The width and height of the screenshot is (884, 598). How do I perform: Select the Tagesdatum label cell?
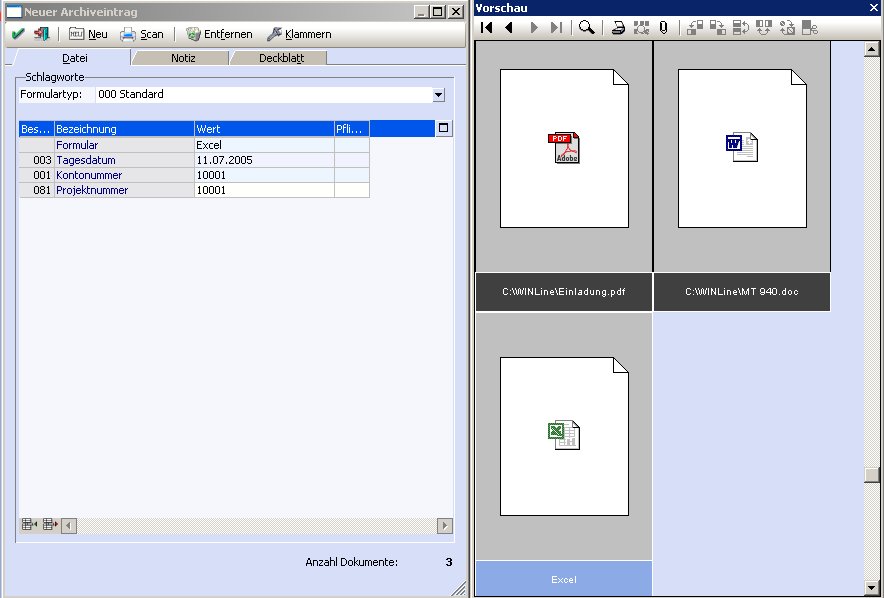coord(124,160)
